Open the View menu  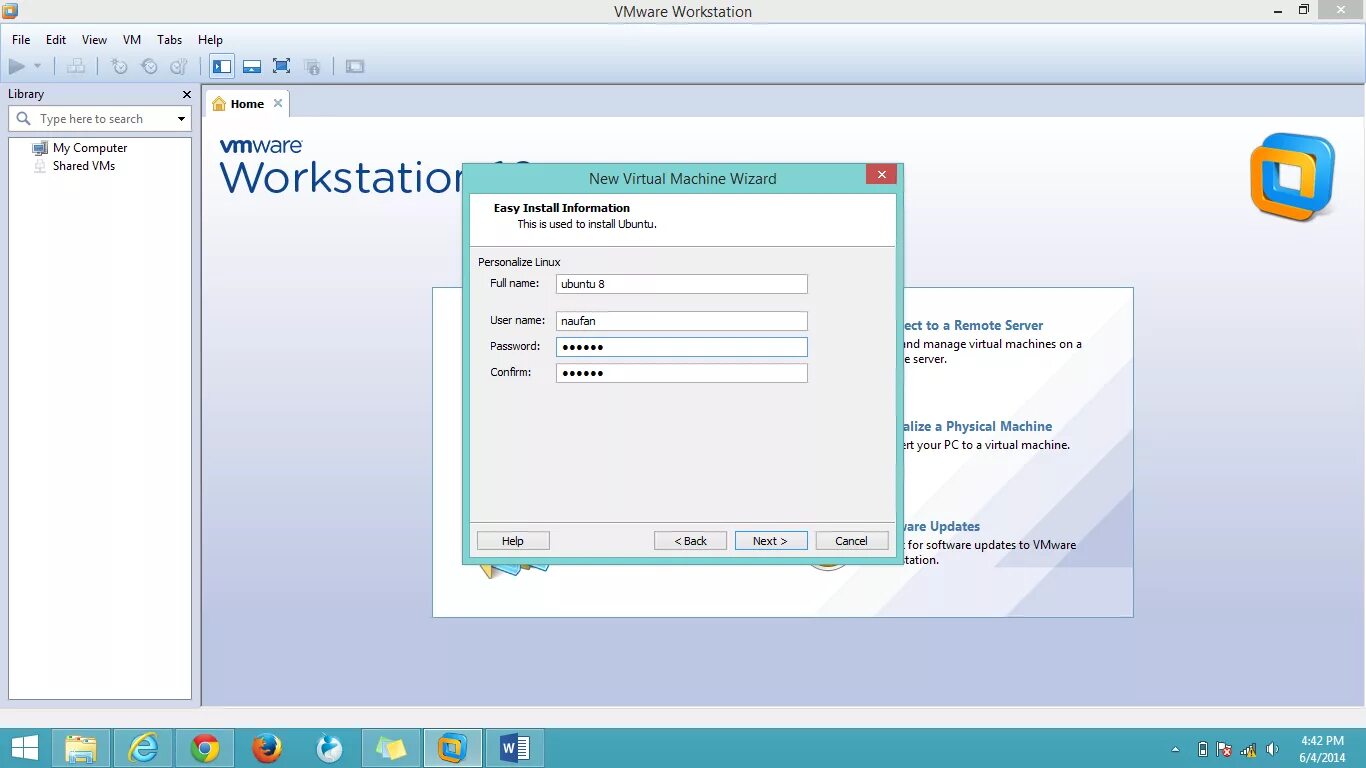click(94, 40)
